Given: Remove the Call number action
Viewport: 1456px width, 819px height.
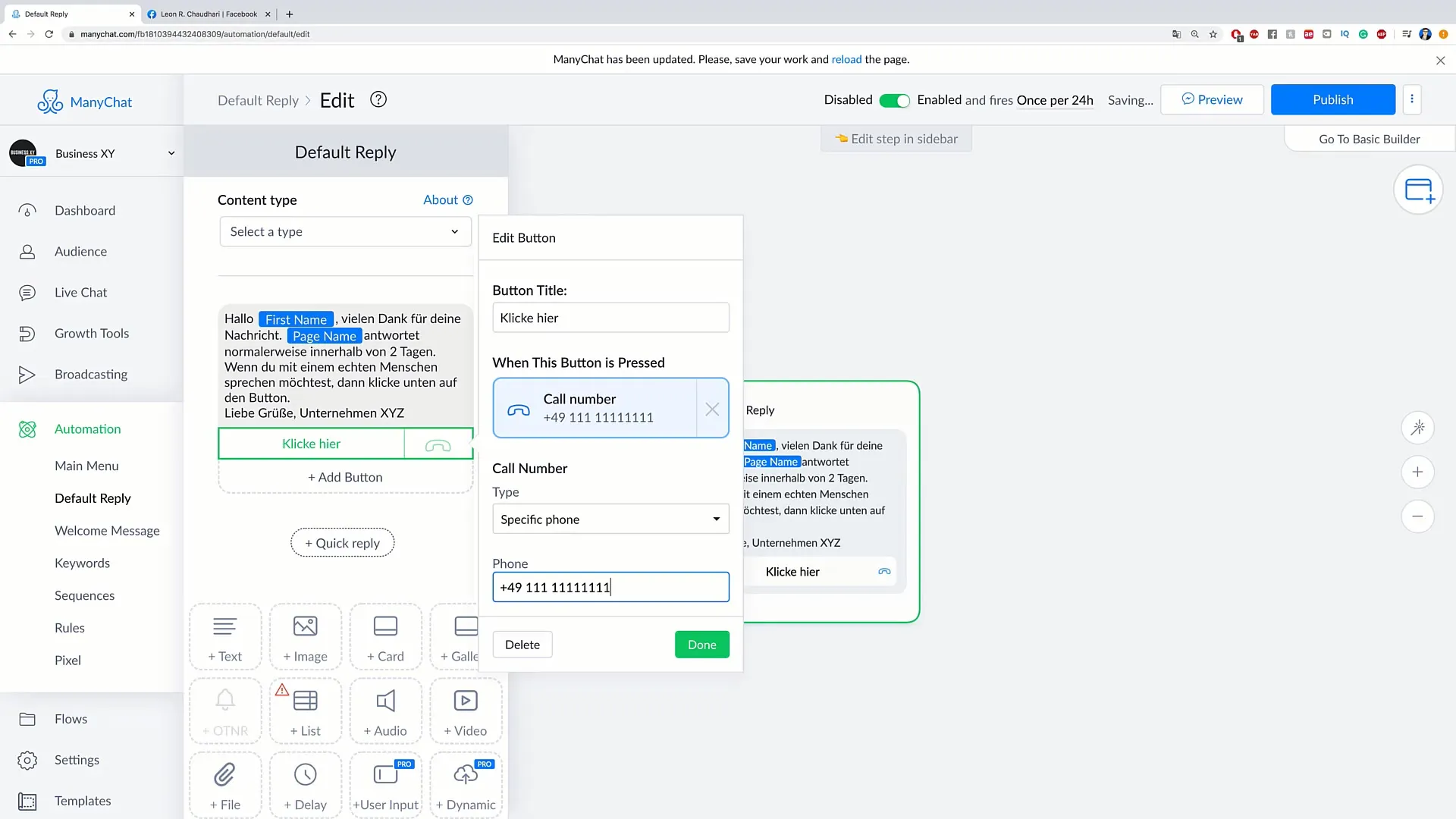Looking at the screenshot, I should click(712, 409).
